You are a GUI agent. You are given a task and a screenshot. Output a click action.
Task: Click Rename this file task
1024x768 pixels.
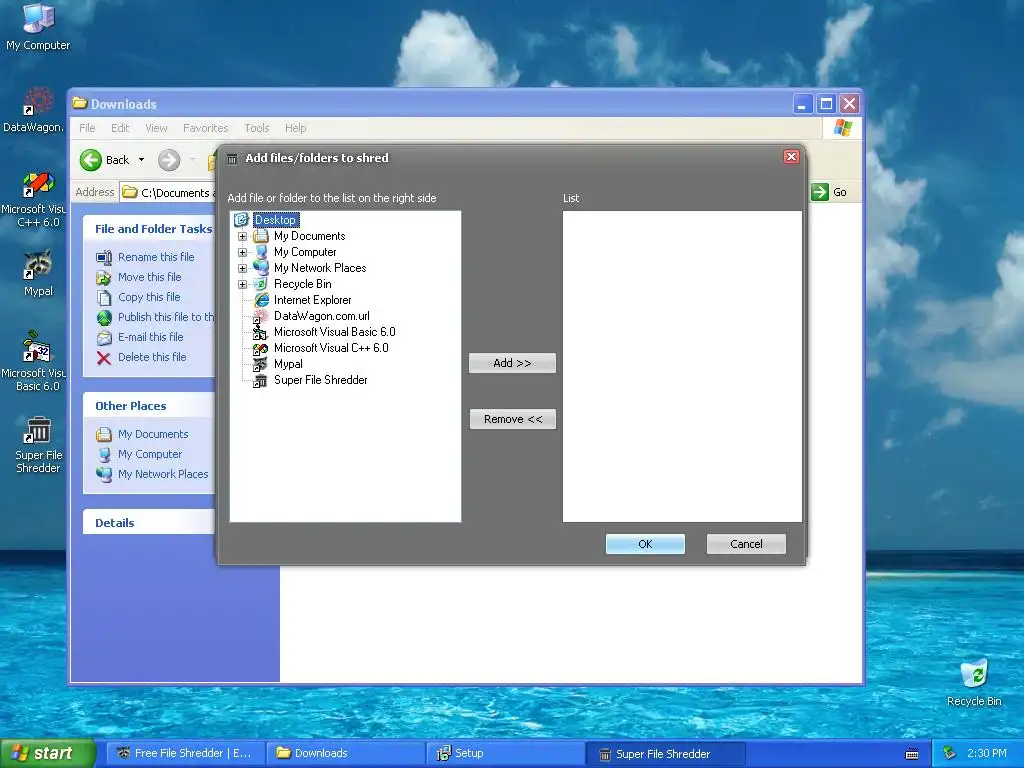pos(156,257)
